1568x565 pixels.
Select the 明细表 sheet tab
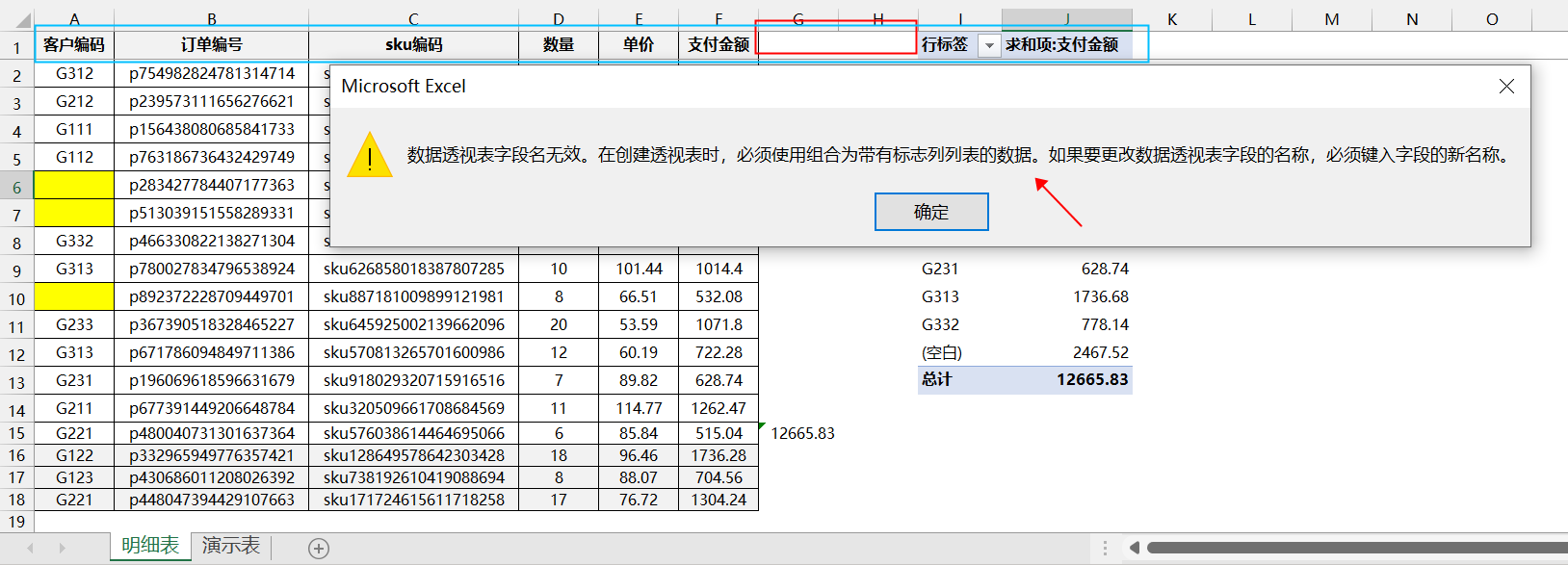[x=150, y=546]
